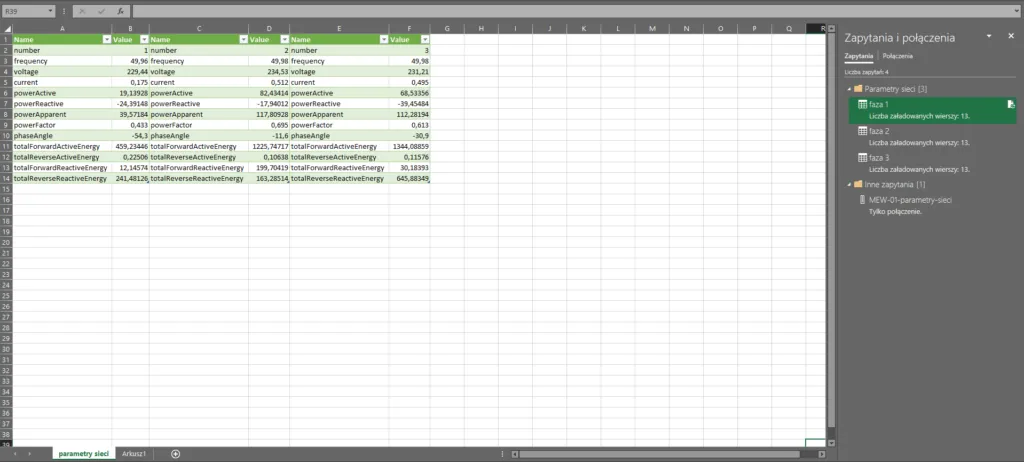This screenshot has width=1024, height=462.
Task: Switch to the Połączenia tab
Action: 897,56
